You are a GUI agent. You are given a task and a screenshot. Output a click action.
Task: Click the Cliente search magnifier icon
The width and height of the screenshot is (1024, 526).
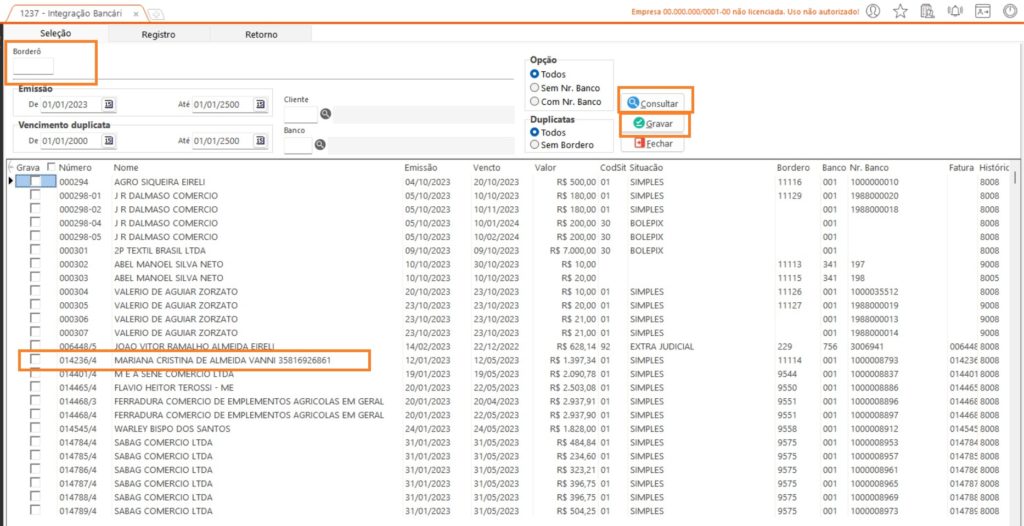point(325,114)
